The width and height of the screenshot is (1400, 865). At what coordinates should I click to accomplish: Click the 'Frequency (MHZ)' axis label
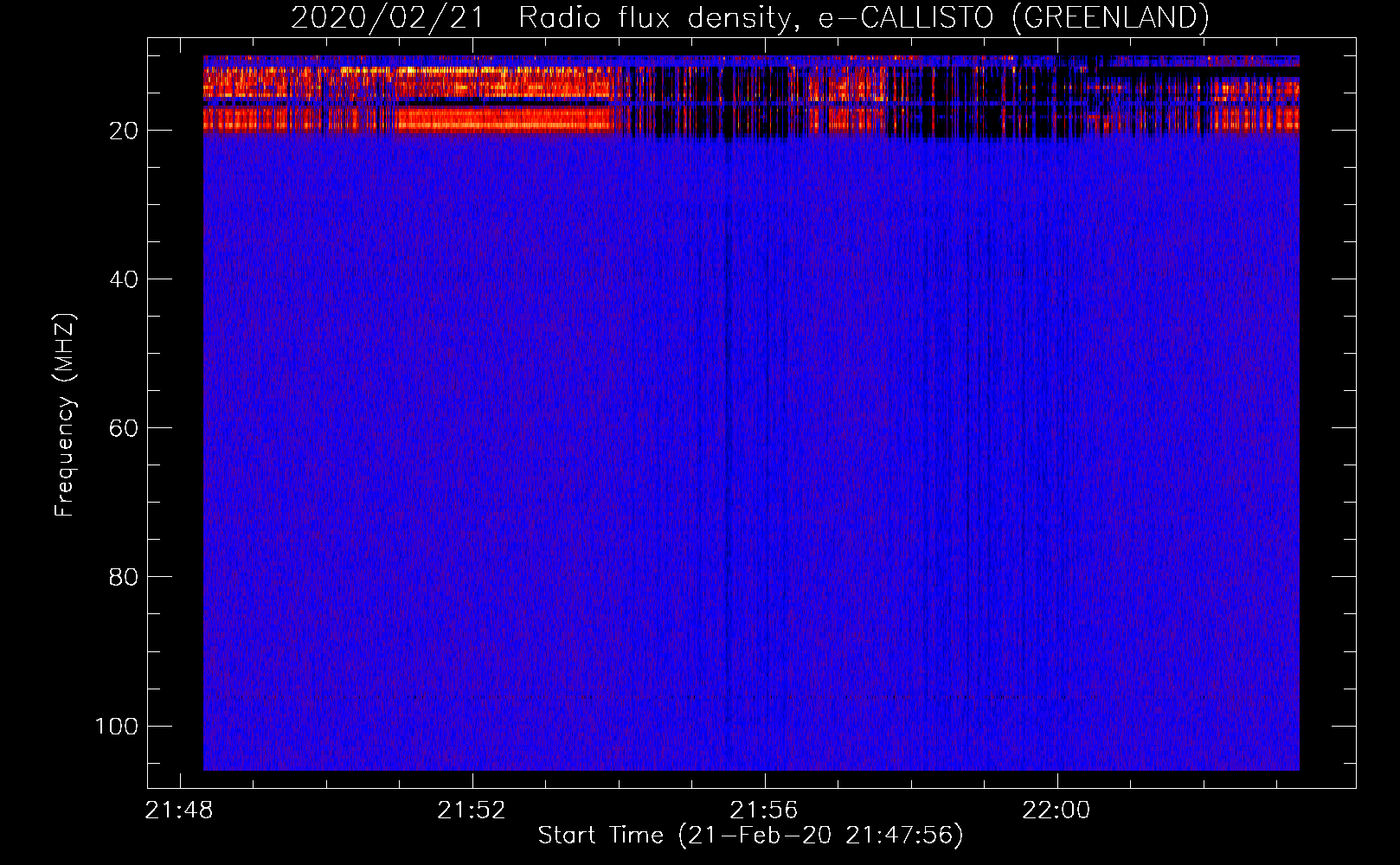coord(65,415)
